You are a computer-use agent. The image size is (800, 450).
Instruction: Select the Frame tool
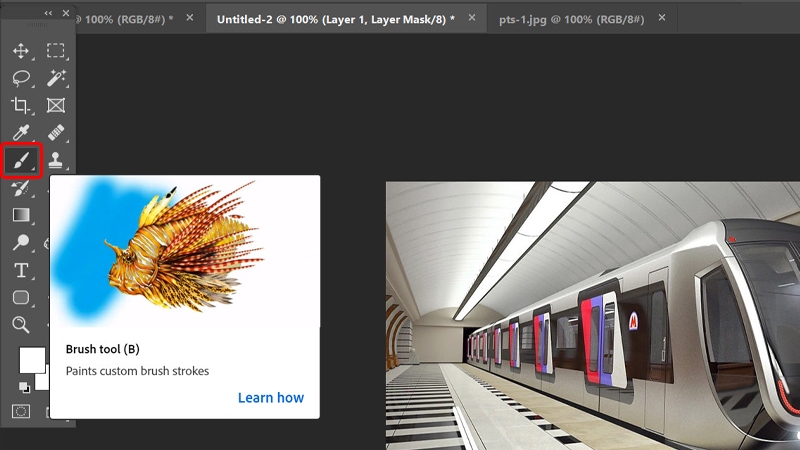point(56,105)
